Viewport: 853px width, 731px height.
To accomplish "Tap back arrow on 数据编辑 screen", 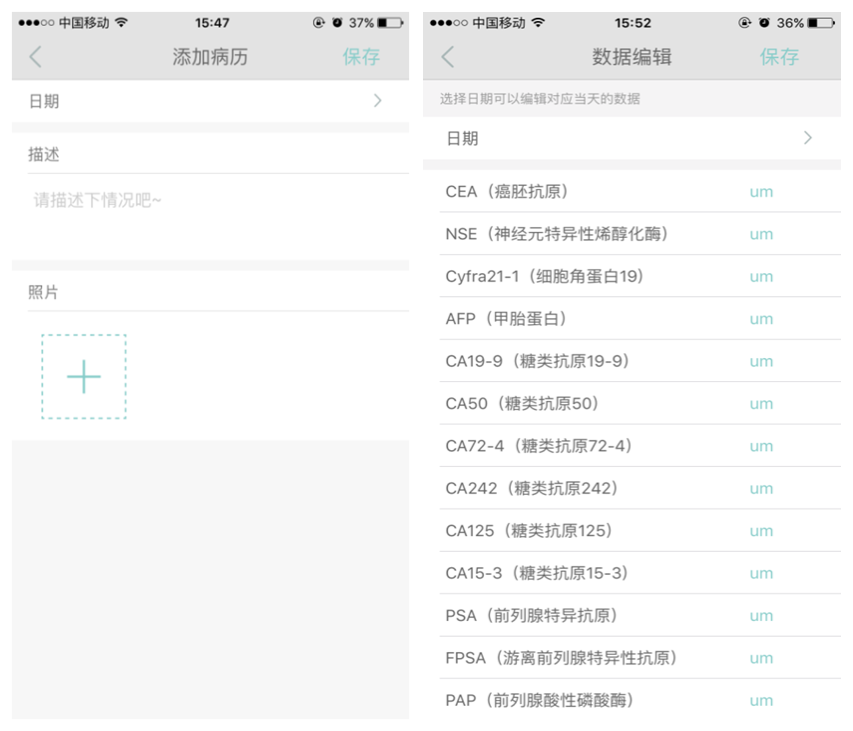I will 447,57.
